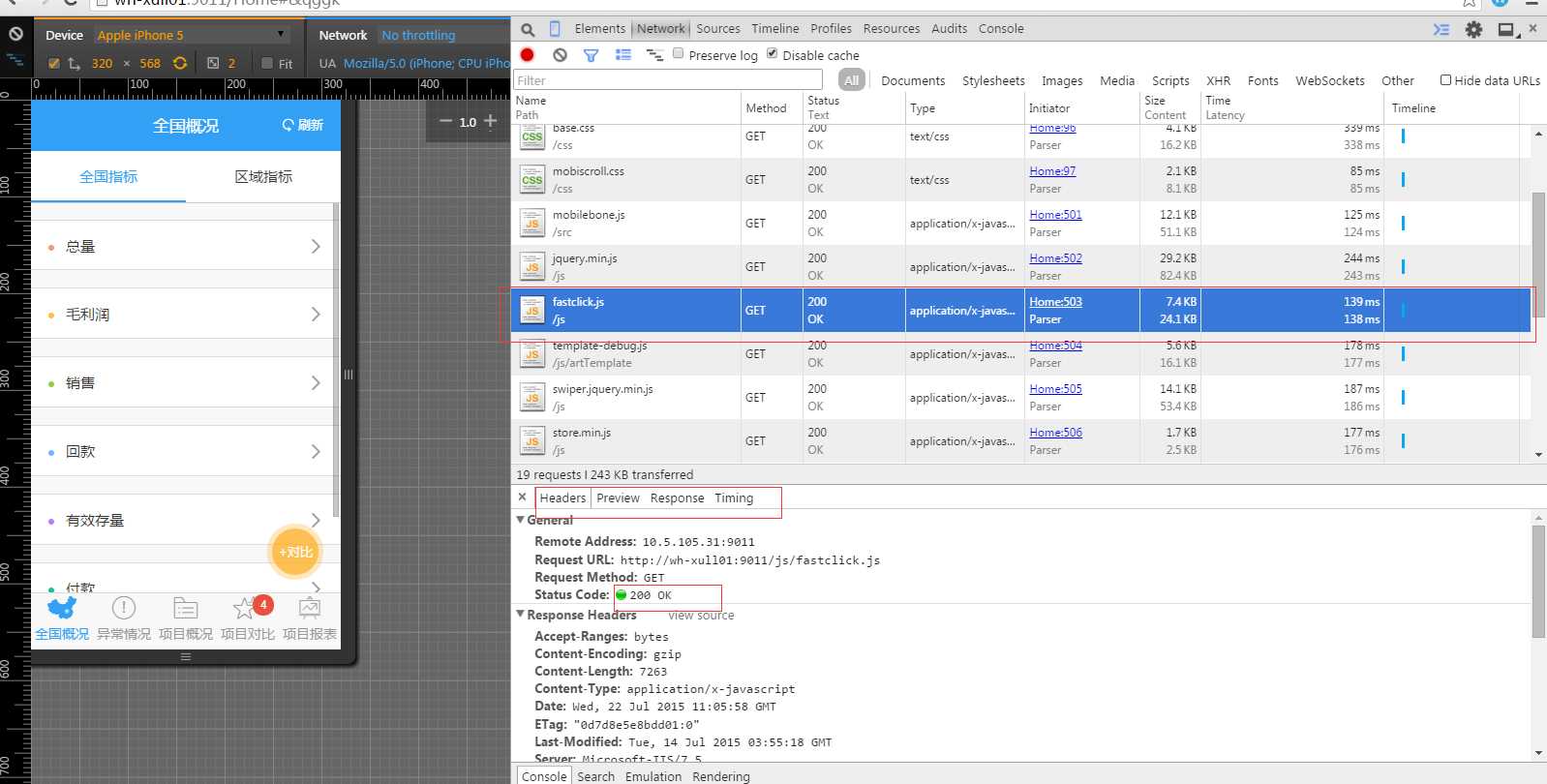
Task: Change DevTools dock side icon
Action: pos(1505,30)
